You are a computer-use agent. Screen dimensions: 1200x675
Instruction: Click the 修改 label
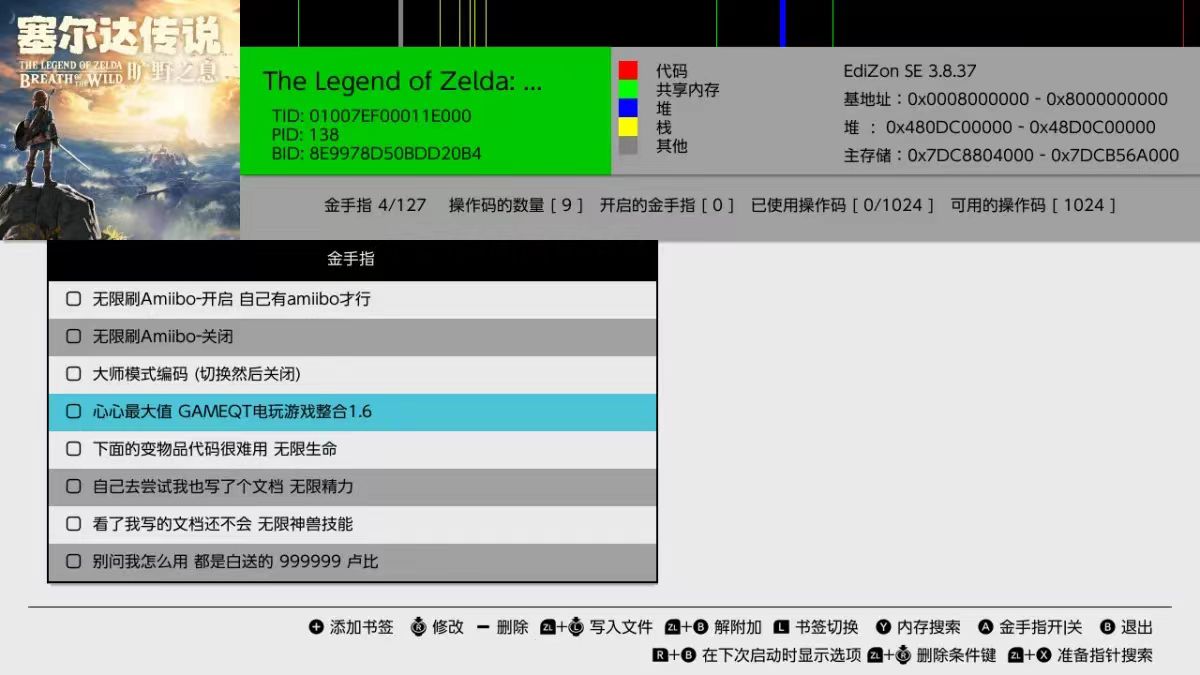[x=448, y=627]
